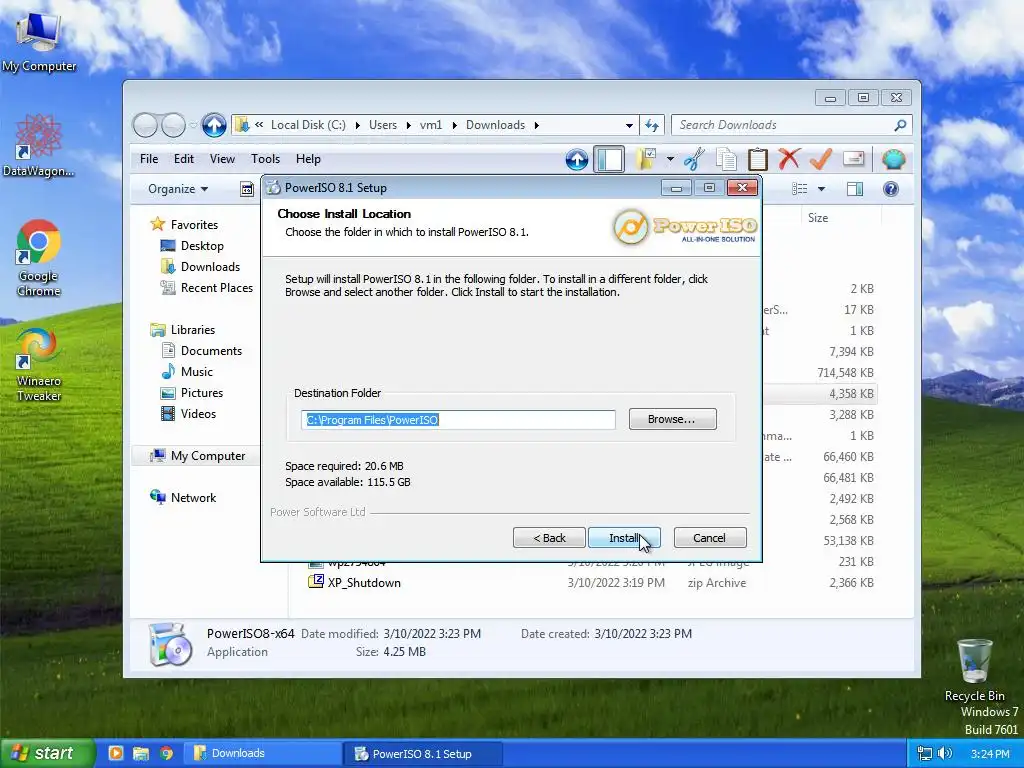This screenshot has width=1024, height=768.
Task: Click the Search Downloads field
Action: click(x=792, y=125)
